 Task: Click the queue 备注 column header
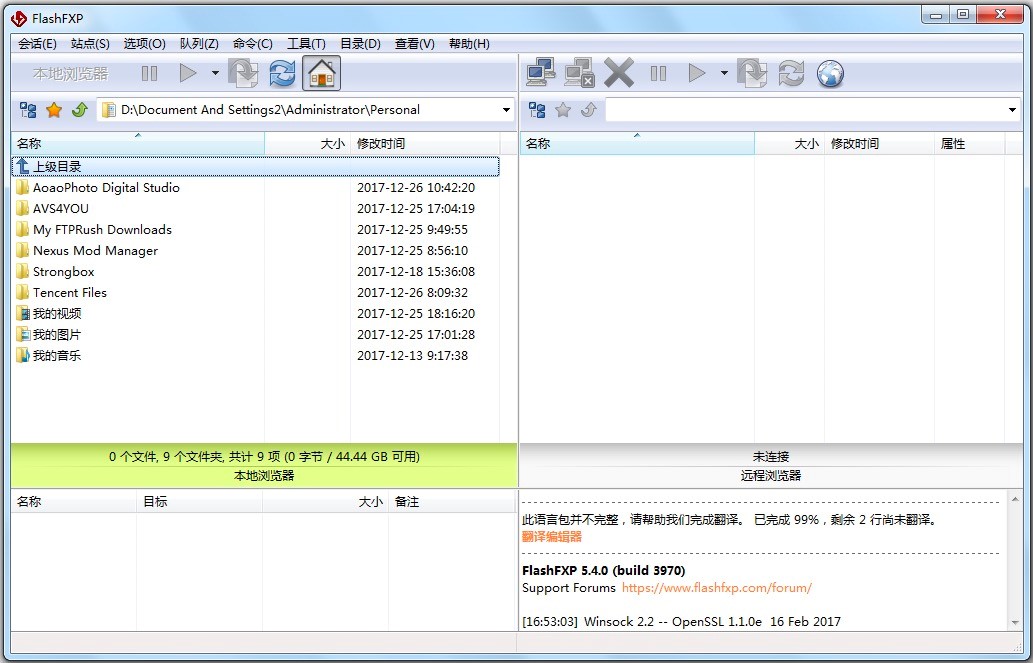(x=451, y=502)
